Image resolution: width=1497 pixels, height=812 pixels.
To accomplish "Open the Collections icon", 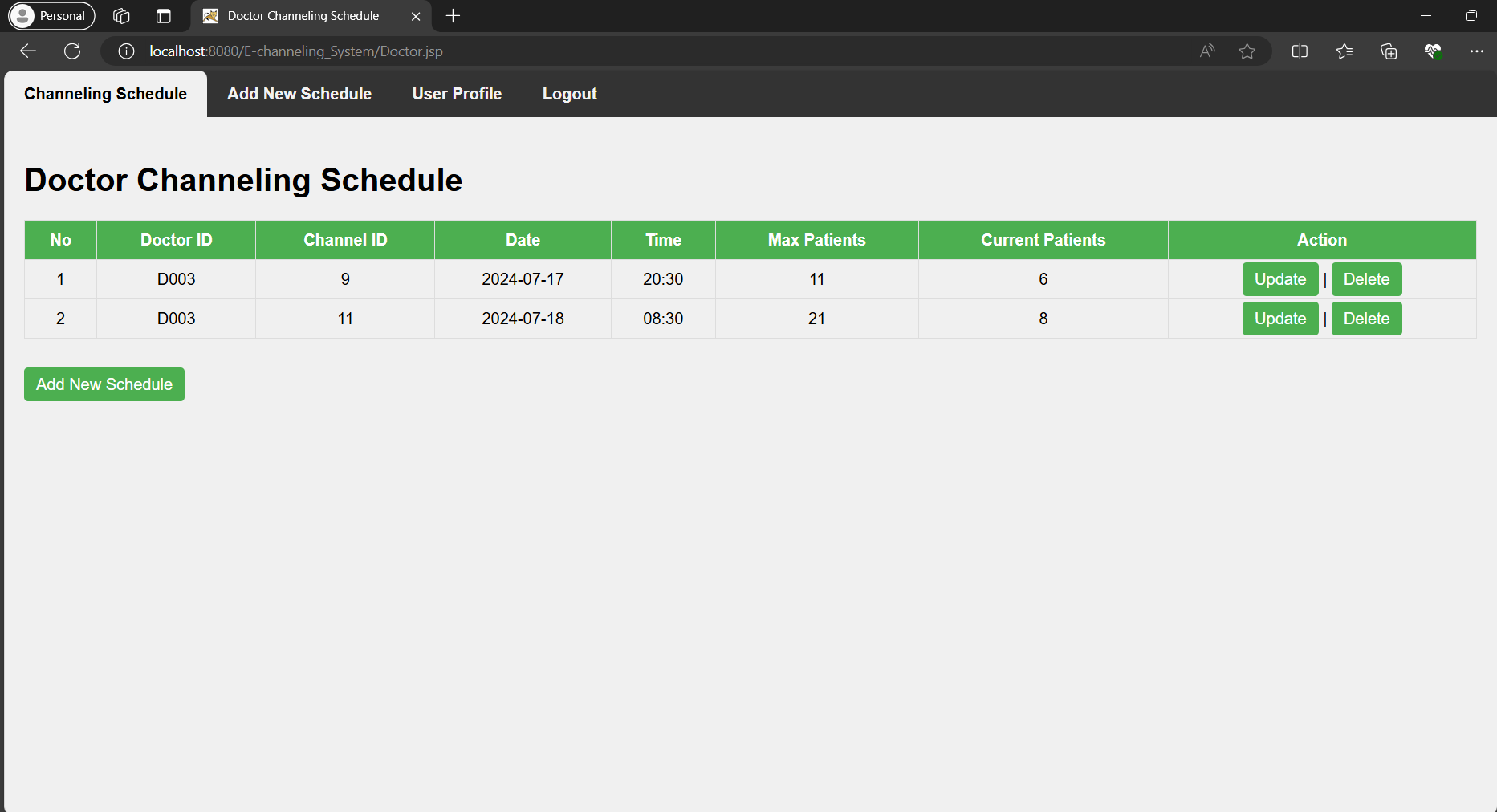I will click(x=1389, y=51).
